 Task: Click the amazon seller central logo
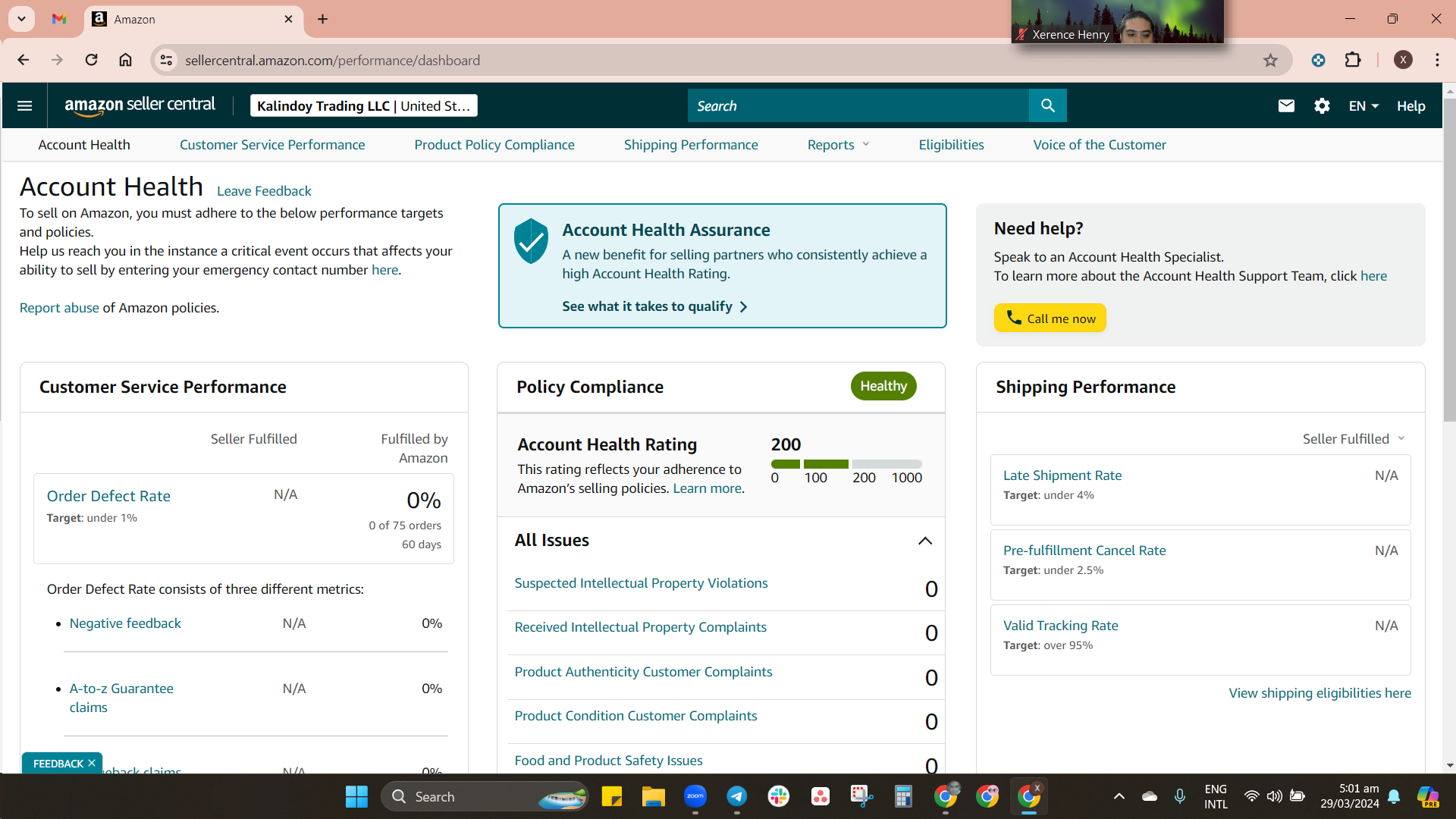[140, 106]
